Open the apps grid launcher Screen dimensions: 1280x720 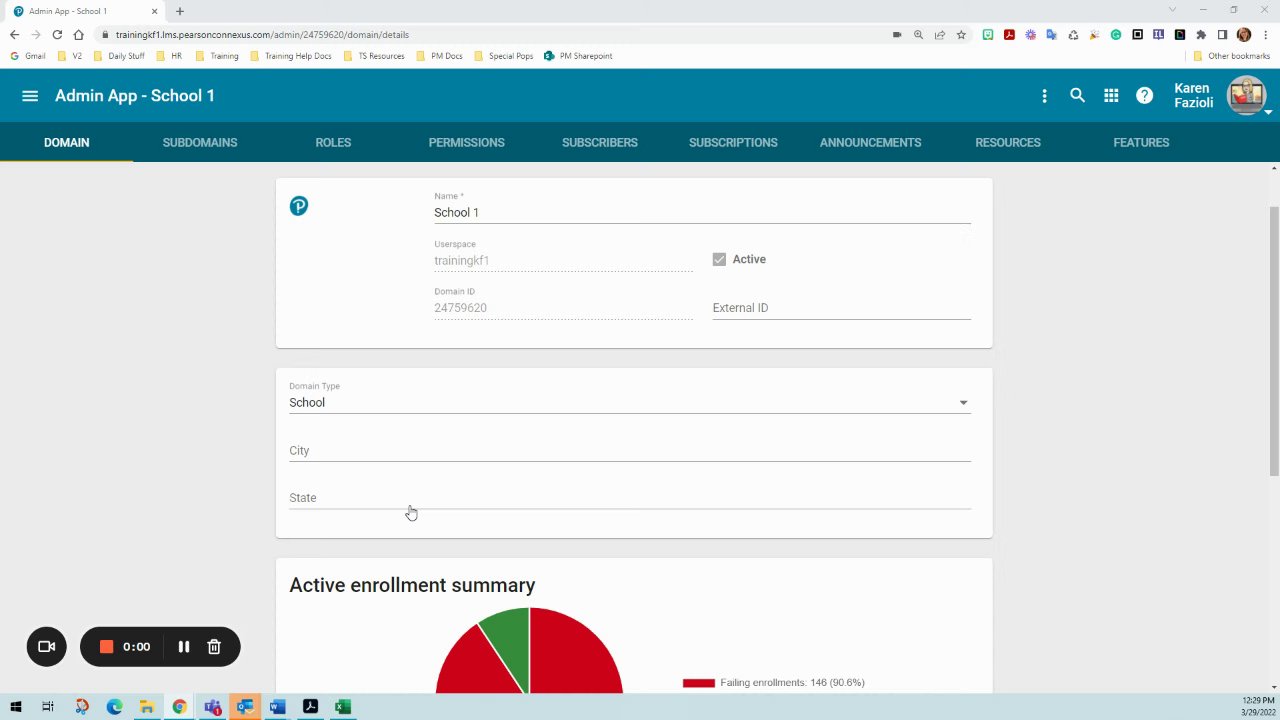coord(1111,96)
